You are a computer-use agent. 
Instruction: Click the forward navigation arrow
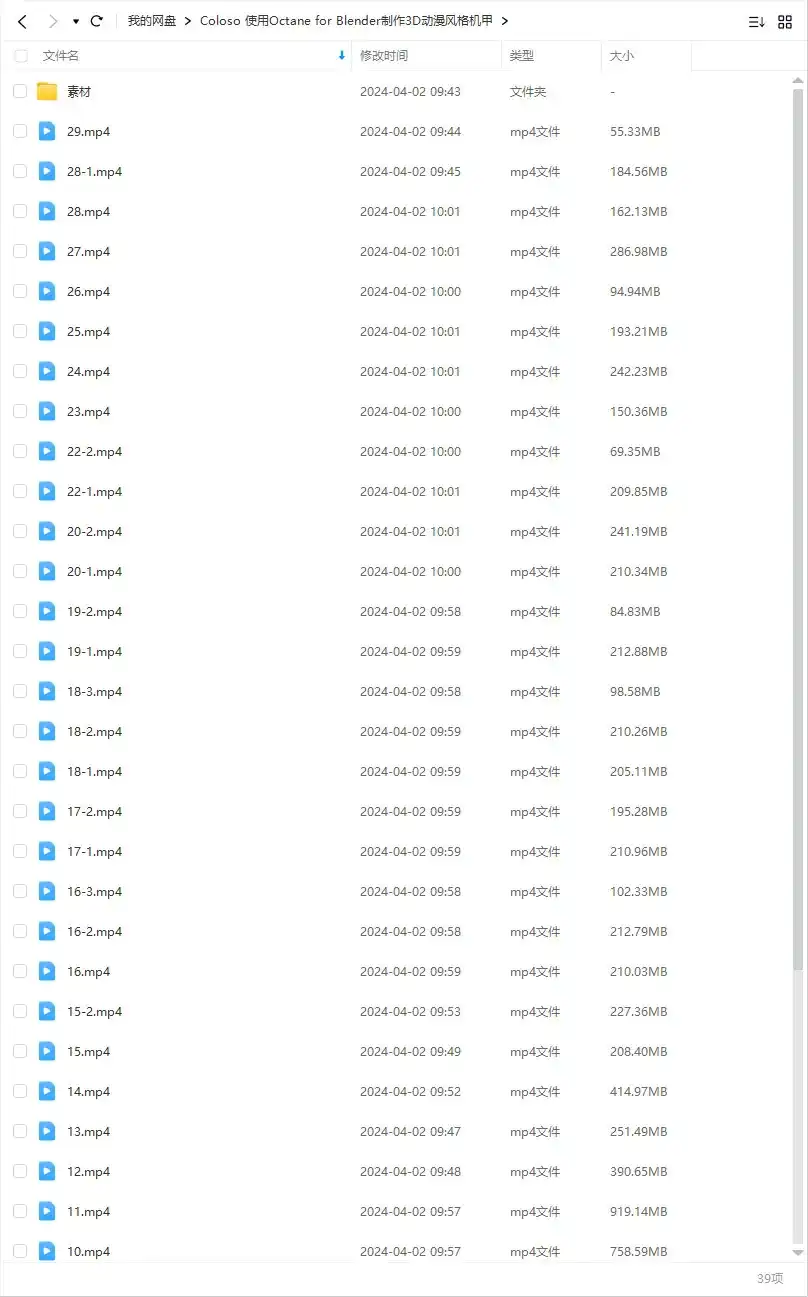(53, 21)
